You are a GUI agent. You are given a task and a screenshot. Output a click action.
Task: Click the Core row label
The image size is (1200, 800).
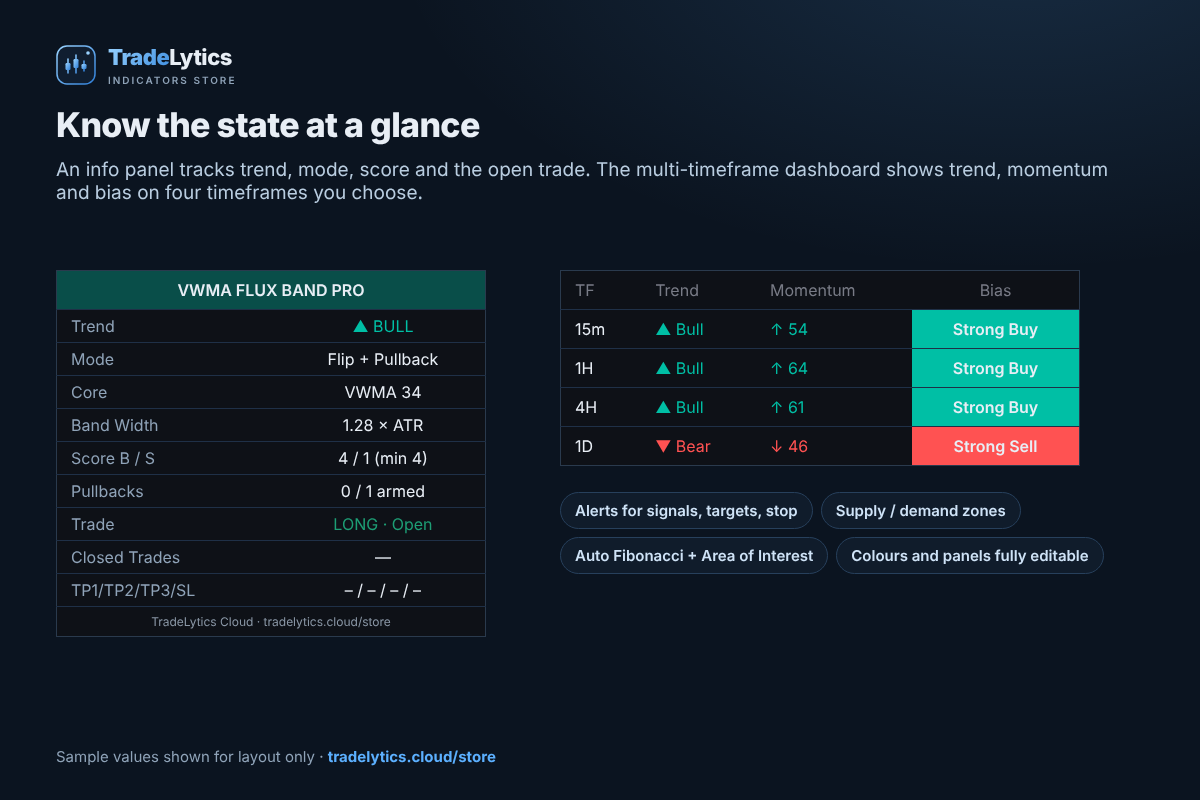click(x=89, y=392)
